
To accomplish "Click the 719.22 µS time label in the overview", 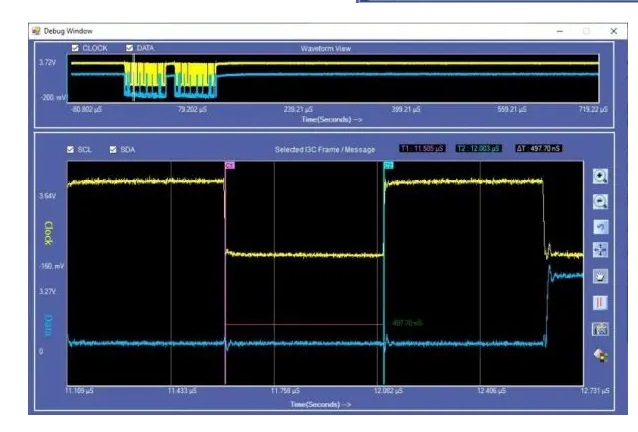I will click(x=593, y=109).
